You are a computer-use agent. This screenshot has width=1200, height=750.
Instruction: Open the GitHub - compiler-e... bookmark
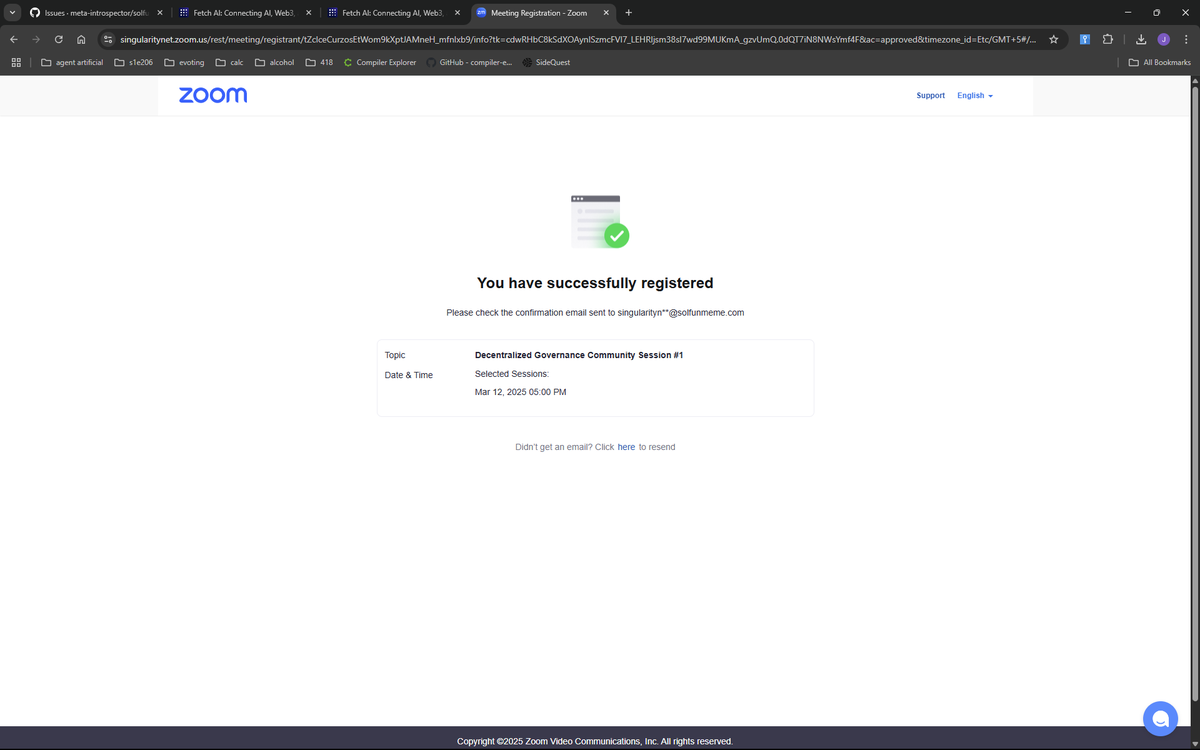tap(468, 62)
